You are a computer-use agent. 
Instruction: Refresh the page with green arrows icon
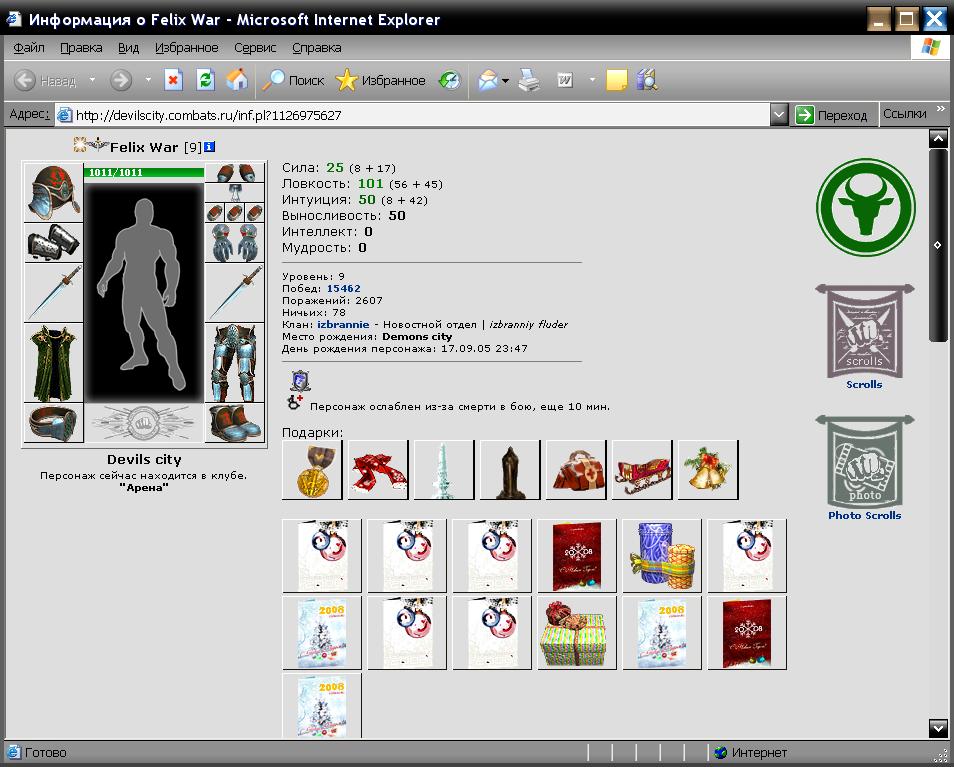[206, 80]
